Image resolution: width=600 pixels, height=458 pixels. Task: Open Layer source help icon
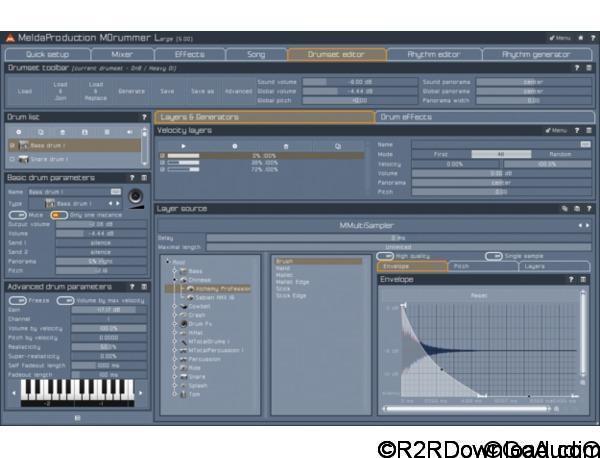[x=589, y=209]
